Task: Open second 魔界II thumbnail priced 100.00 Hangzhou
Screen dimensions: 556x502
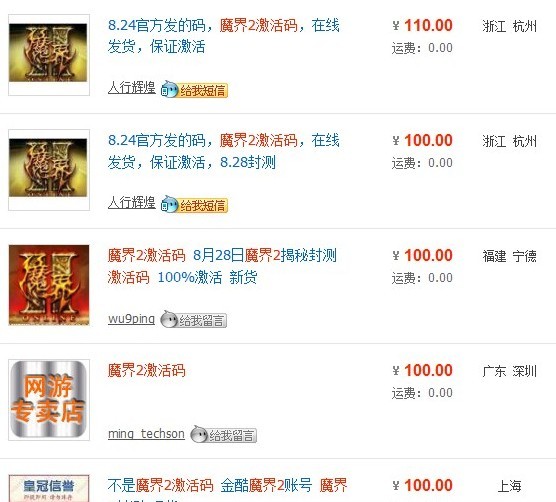Action: (x=49, y=170)
